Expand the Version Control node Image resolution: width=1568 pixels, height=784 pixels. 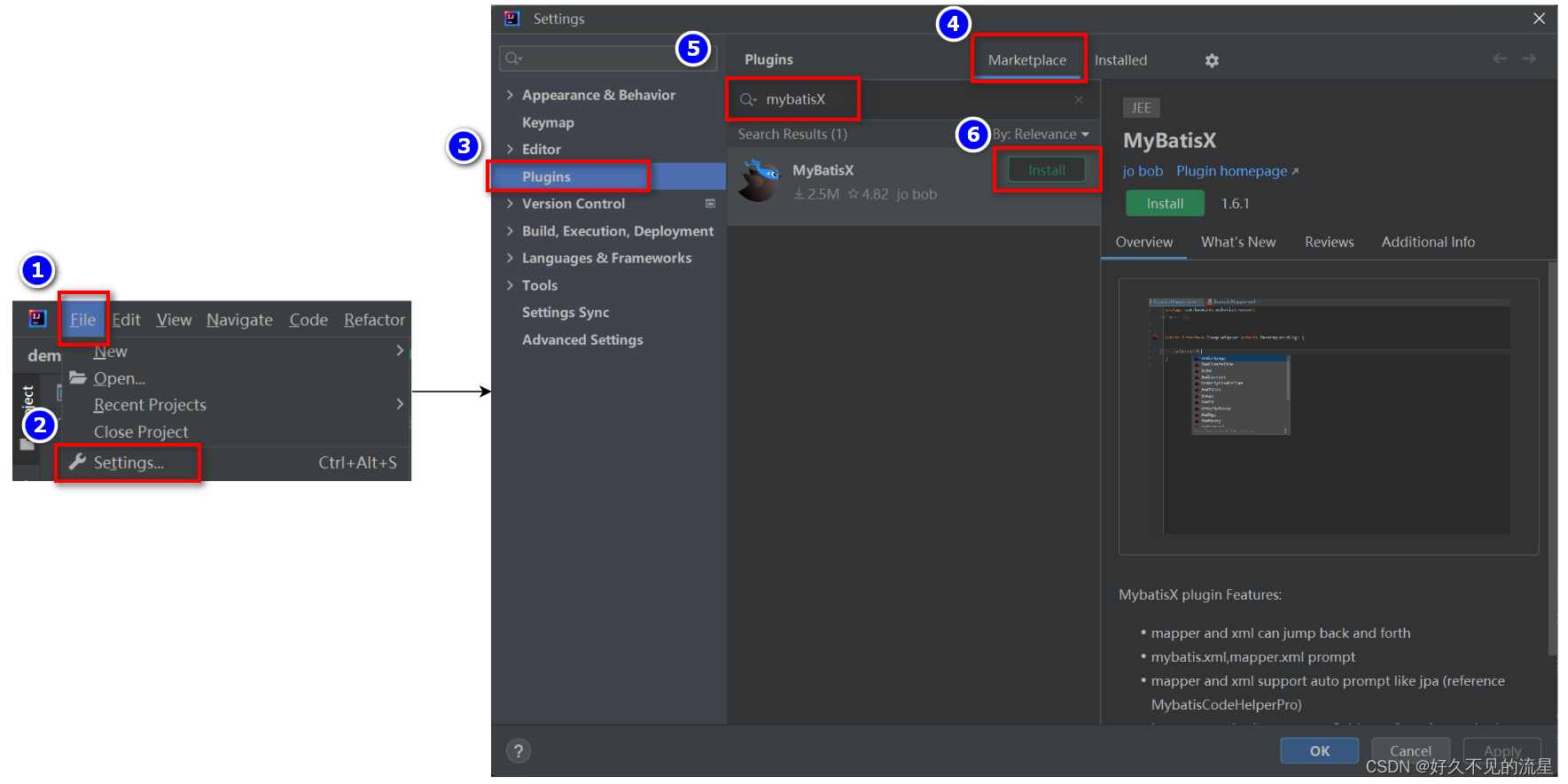coord(510,204)
